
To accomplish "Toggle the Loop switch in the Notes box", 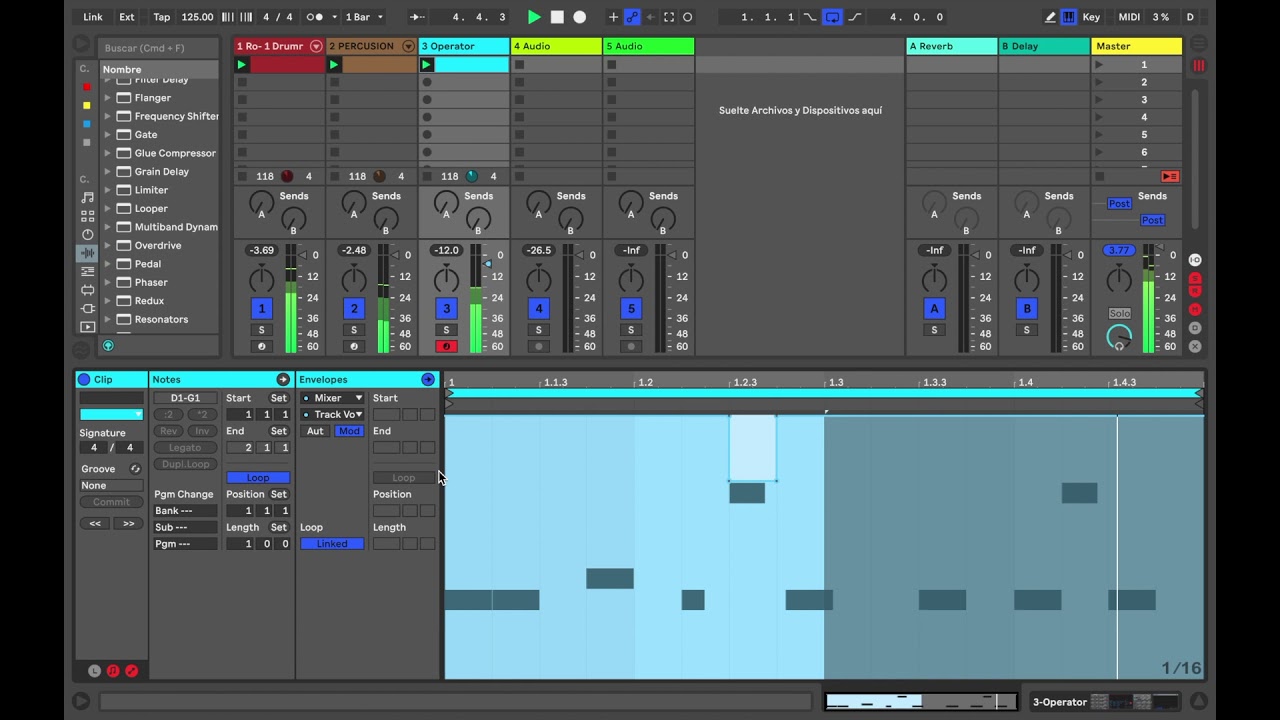I will pyautogui.click(x=258, y=478).
